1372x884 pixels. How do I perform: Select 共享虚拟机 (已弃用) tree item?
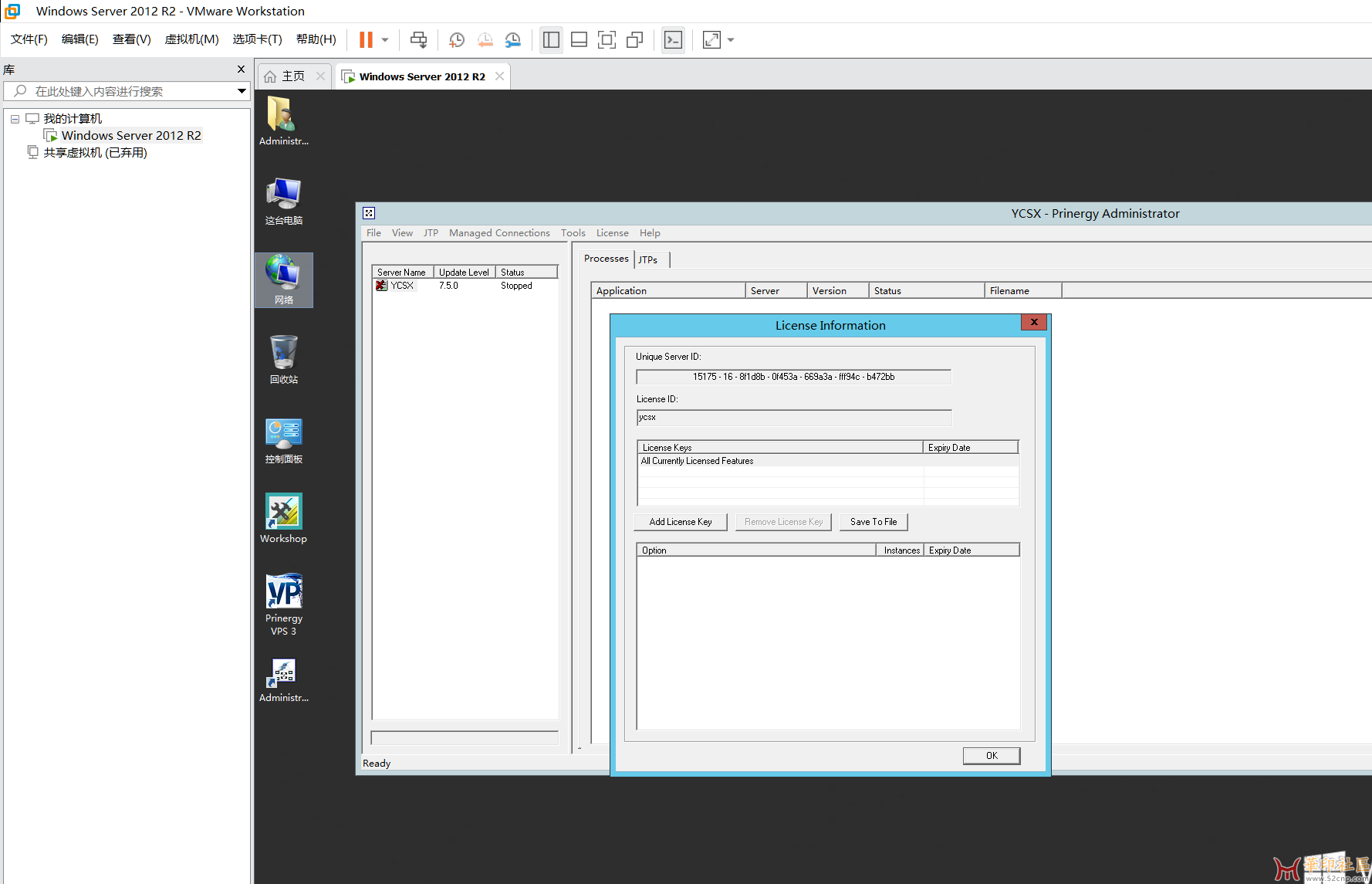pyautogui.click(x=95, y=152)
